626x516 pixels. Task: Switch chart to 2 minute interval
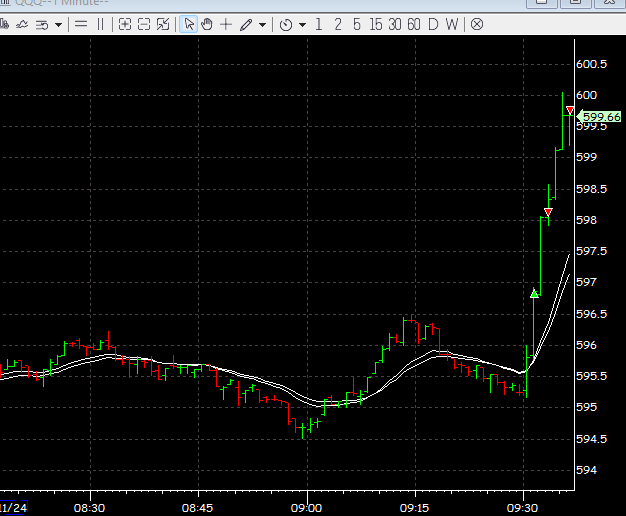click(338, 24)
